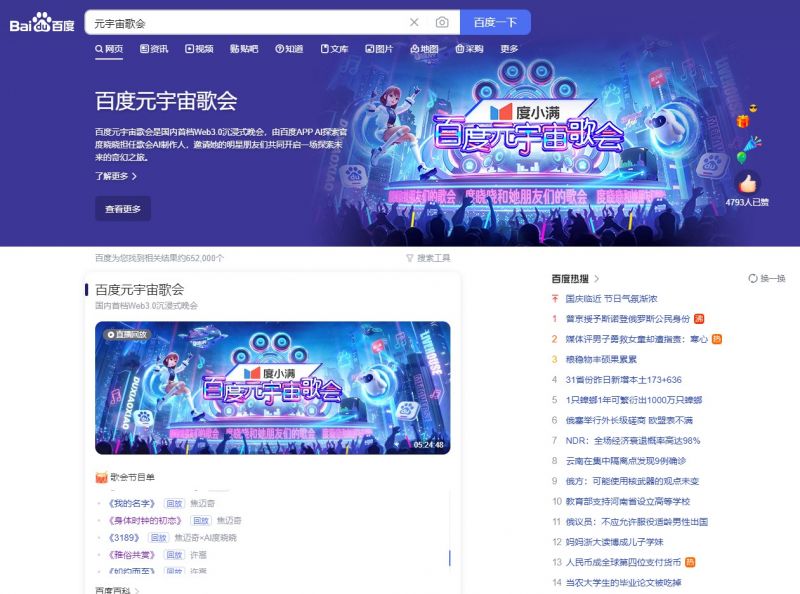Switch to the 视频 tab
Screen dimensions: 800x594
click(x=199, y=48)
